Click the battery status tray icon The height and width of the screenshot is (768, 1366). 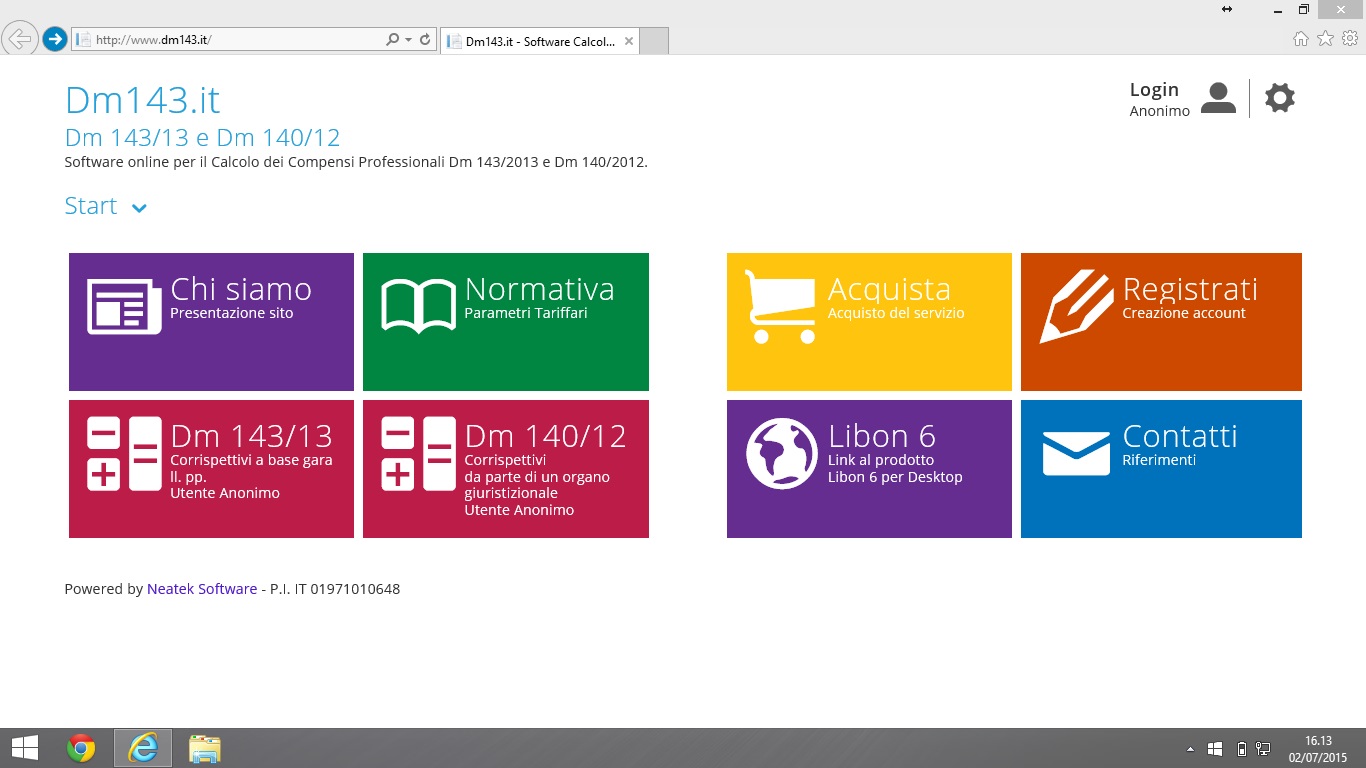point(1241,749)
